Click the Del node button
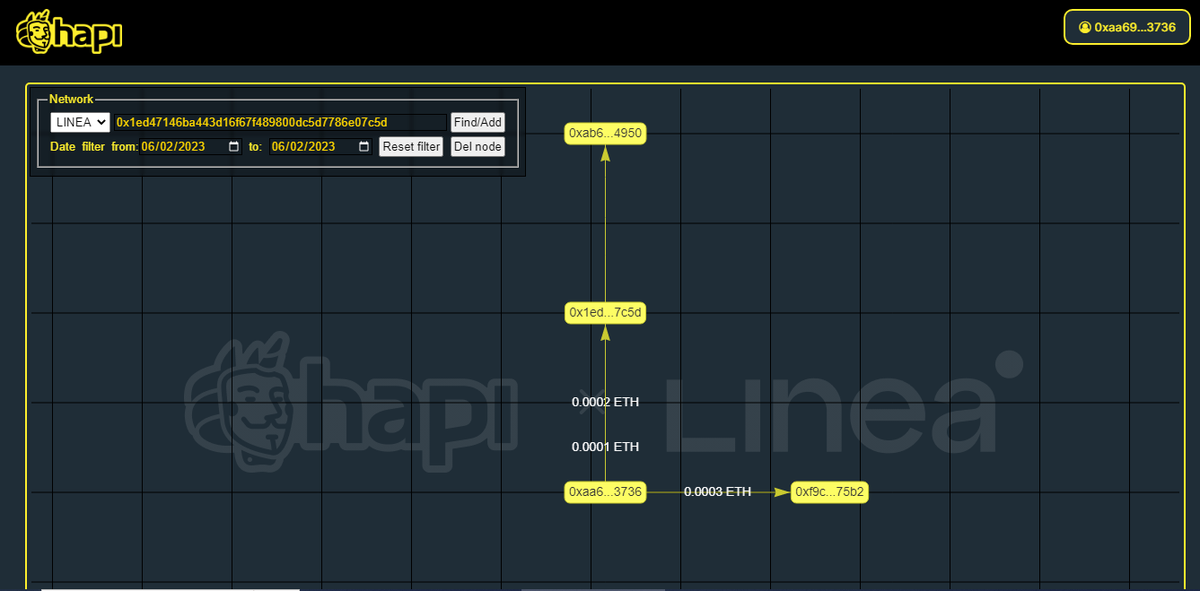 [x=478, y=146]
